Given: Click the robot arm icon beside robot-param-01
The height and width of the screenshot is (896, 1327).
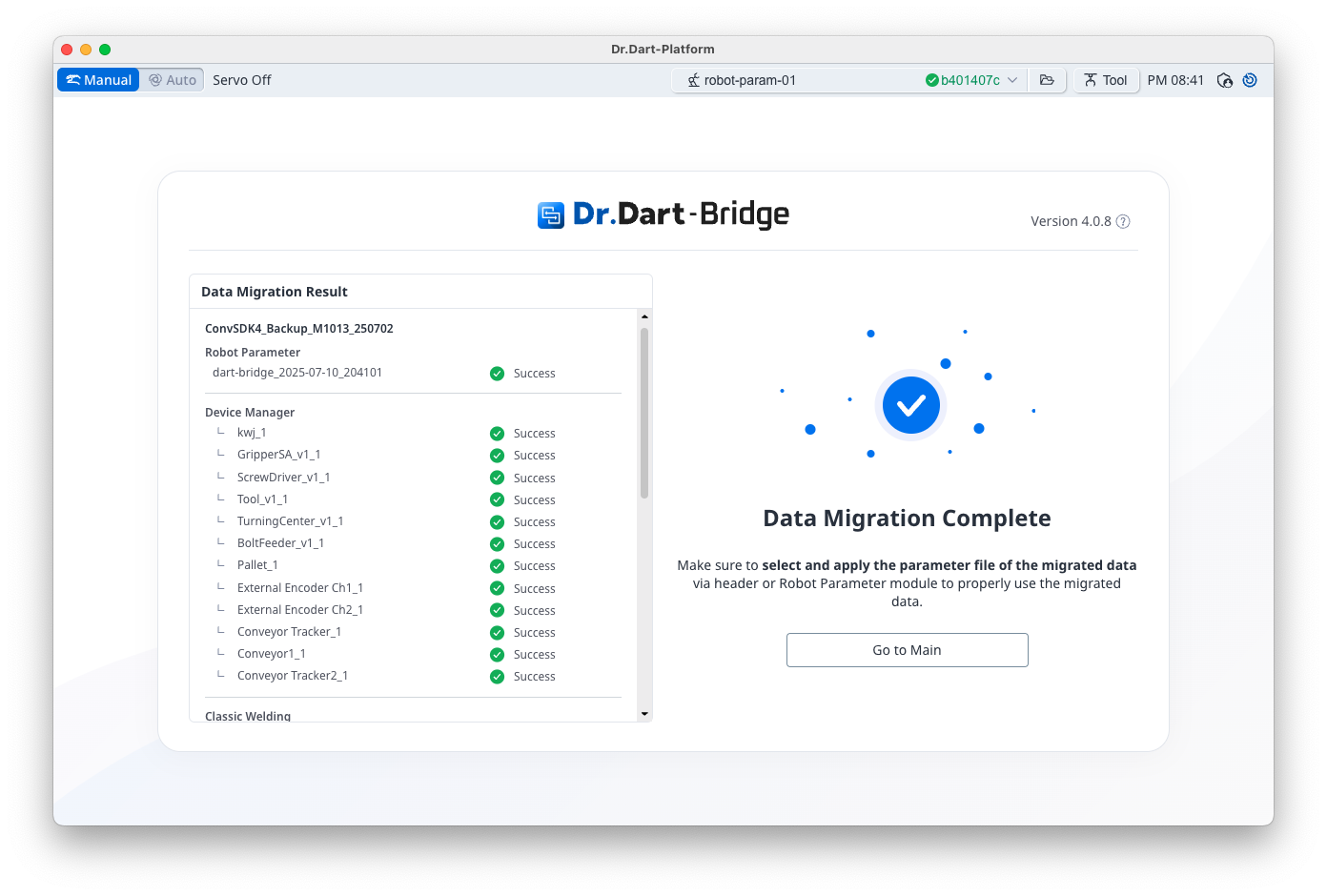Looking at the screenshot, I should coord(693,80).
